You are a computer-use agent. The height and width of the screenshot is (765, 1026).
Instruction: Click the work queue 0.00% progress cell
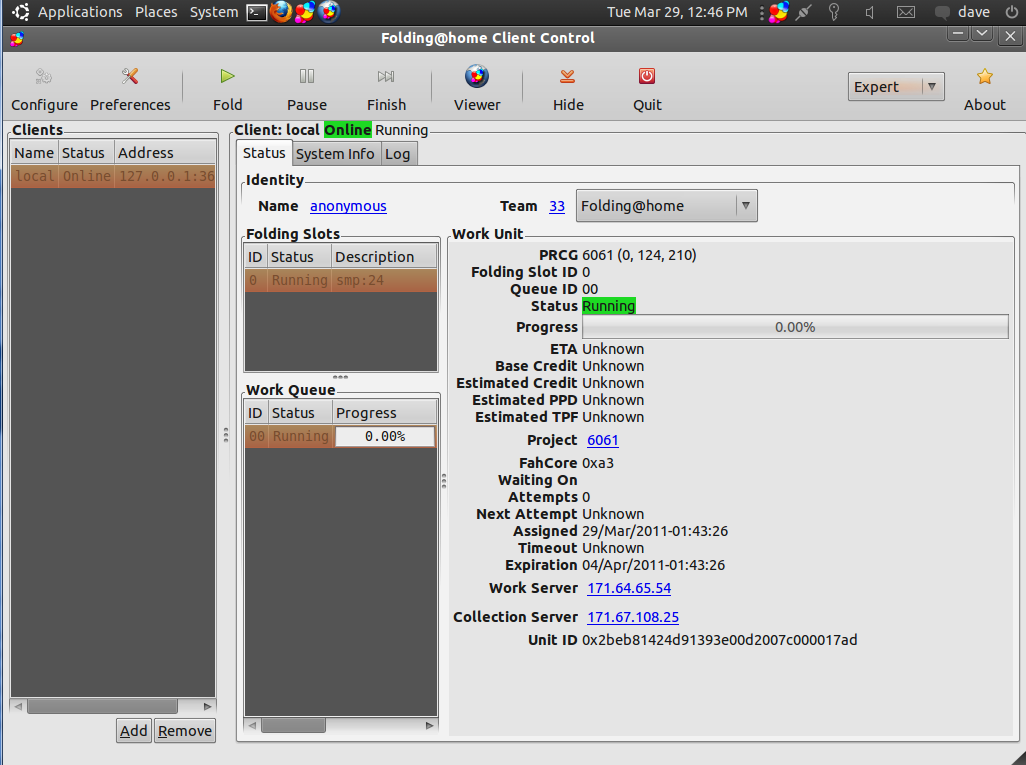coord(385,436)
